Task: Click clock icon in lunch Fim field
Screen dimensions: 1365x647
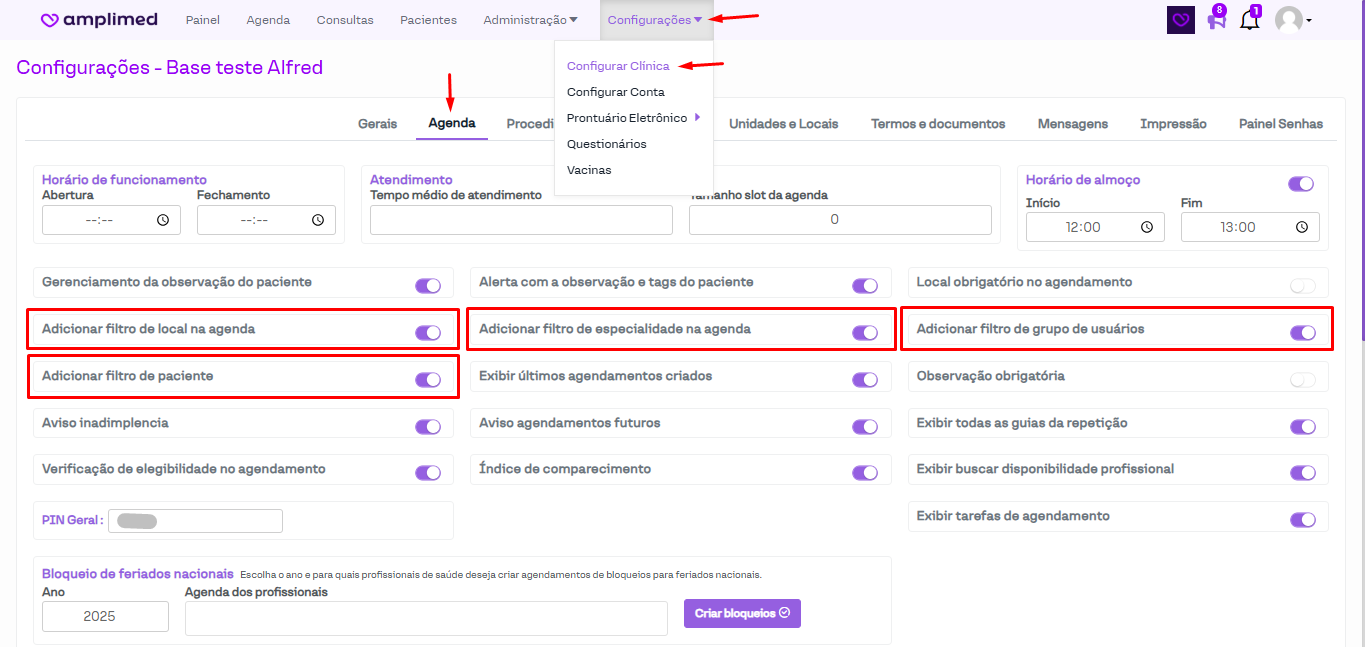Action: [x=1302, y=227]
